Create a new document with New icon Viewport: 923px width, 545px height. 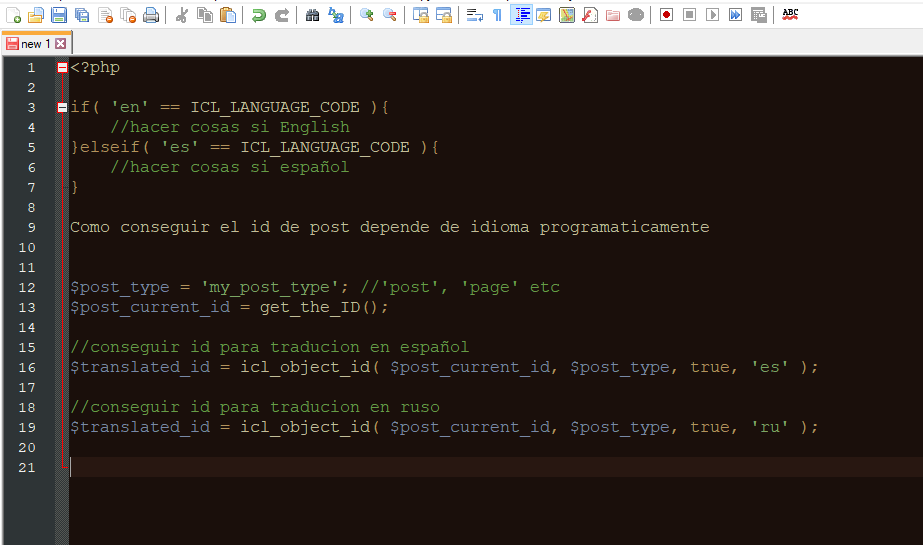coord(13,15)
